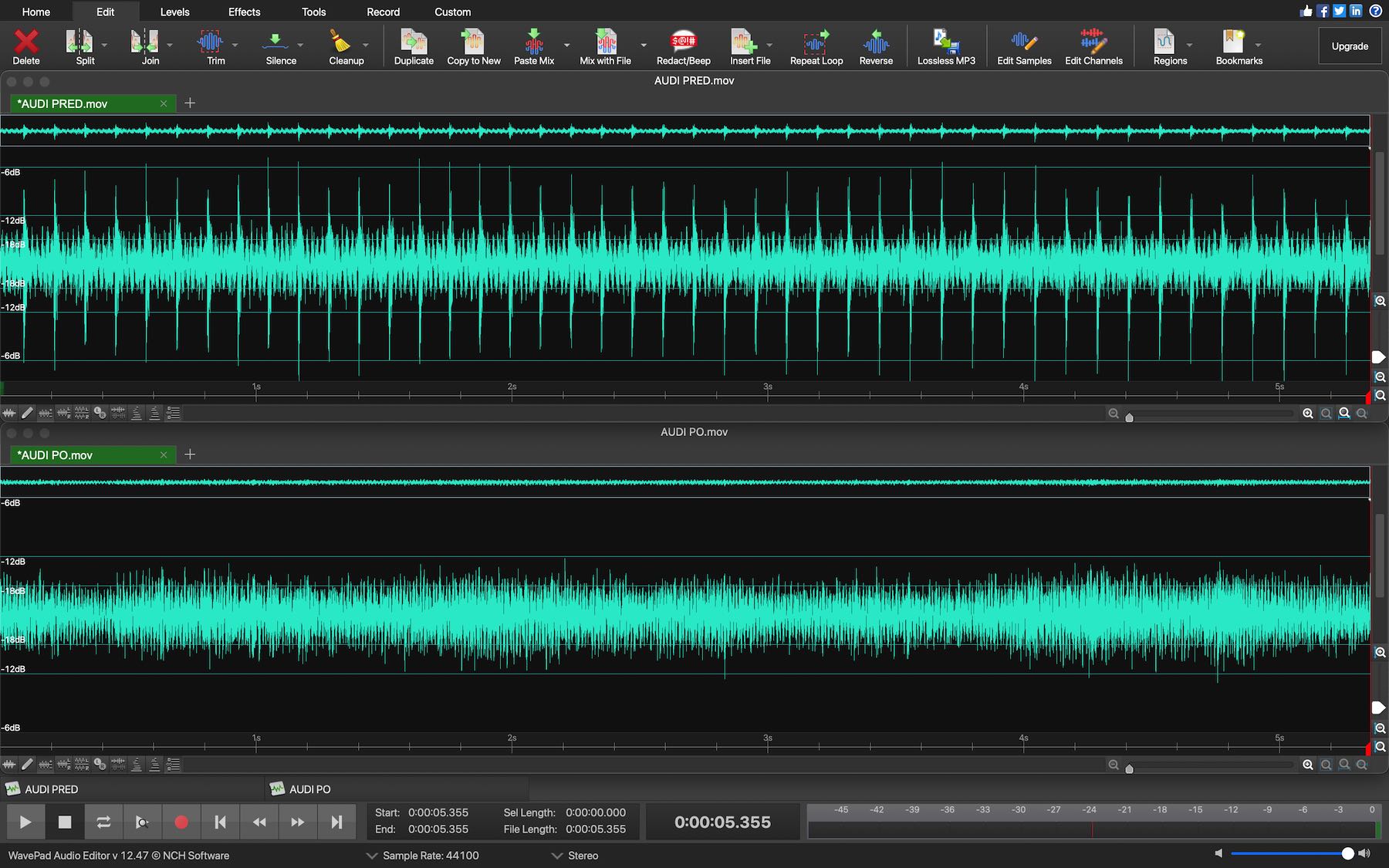Screen dimensions: 1389x868
Task: Switch to the Effects tab
Action: (244, 12)
